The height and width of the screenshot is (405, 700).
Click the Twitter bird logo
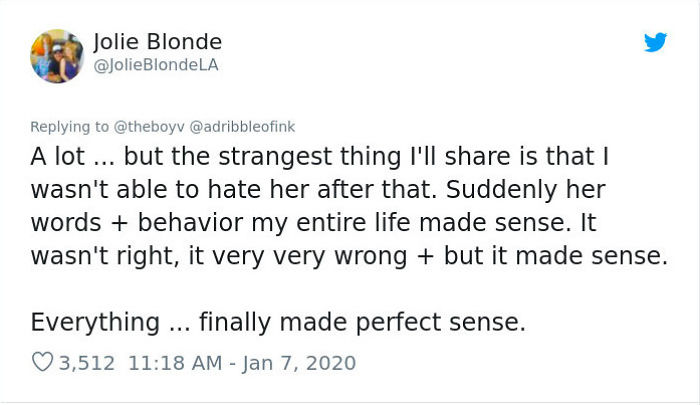point(655,43)
